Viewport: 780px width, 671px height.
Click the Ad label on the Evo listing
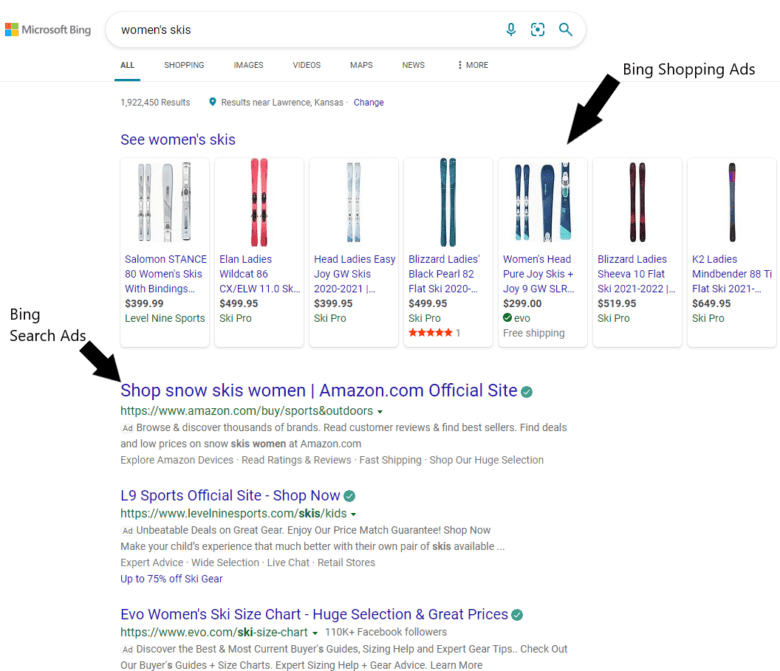click(x=127, y=650)
